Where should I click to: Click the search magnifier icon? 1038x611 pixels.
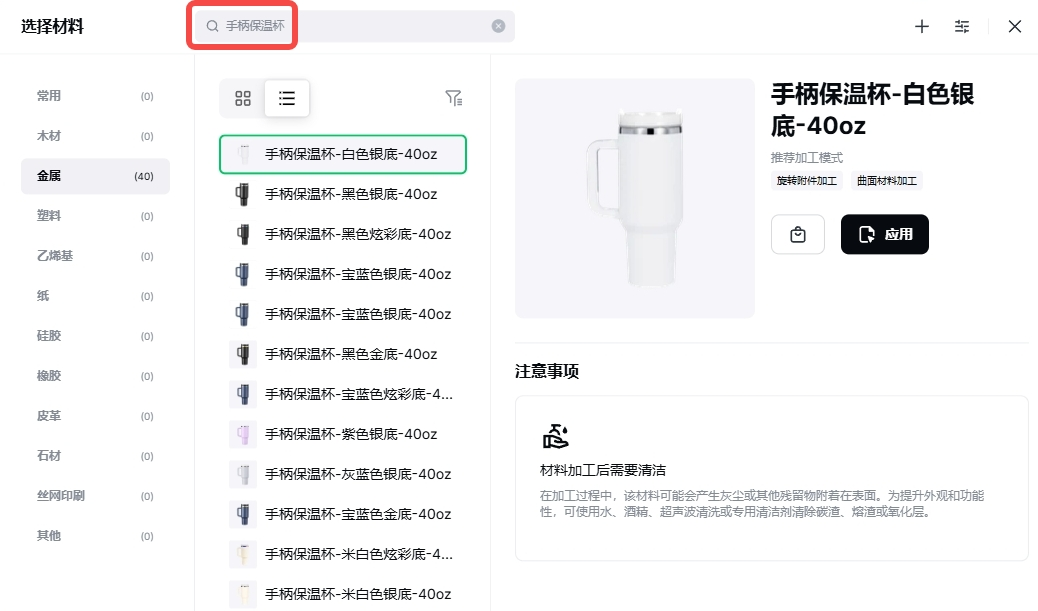tap(212, 26)
